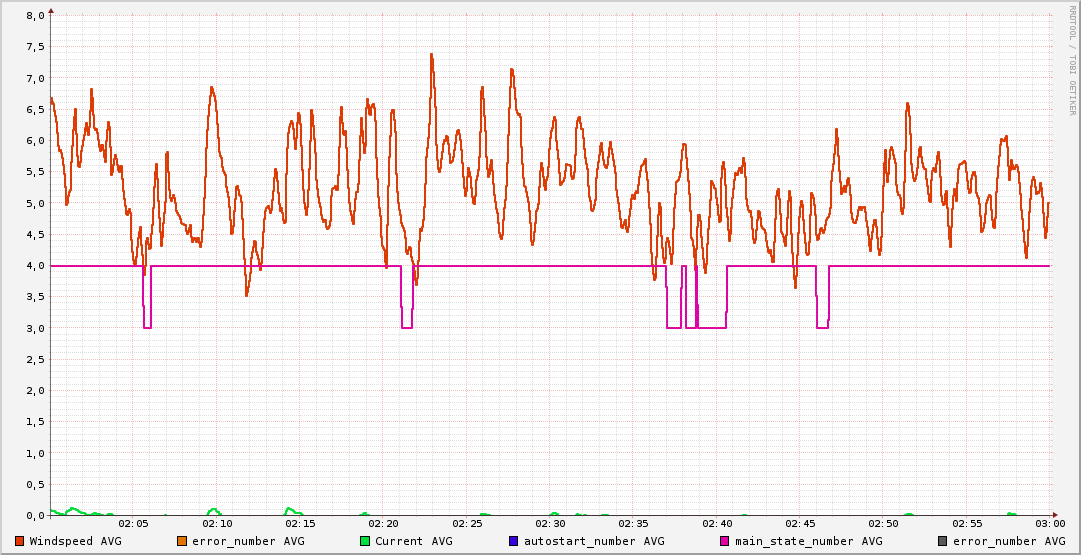The width and height of the screenshot is (1081, 555).
Task: Click the 6,5 value on the Y-axis
Action: click(35, 110)
